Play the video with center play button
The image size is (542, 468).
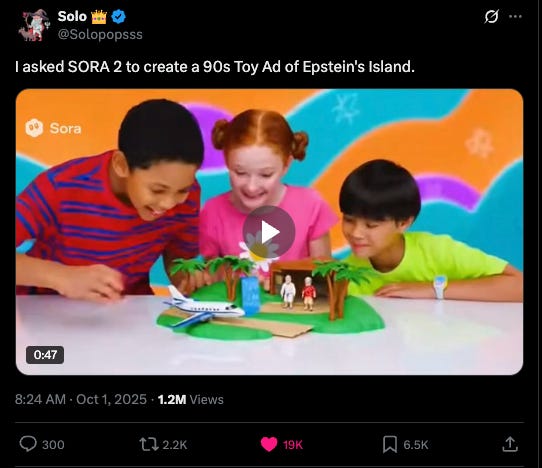[269, 232]
